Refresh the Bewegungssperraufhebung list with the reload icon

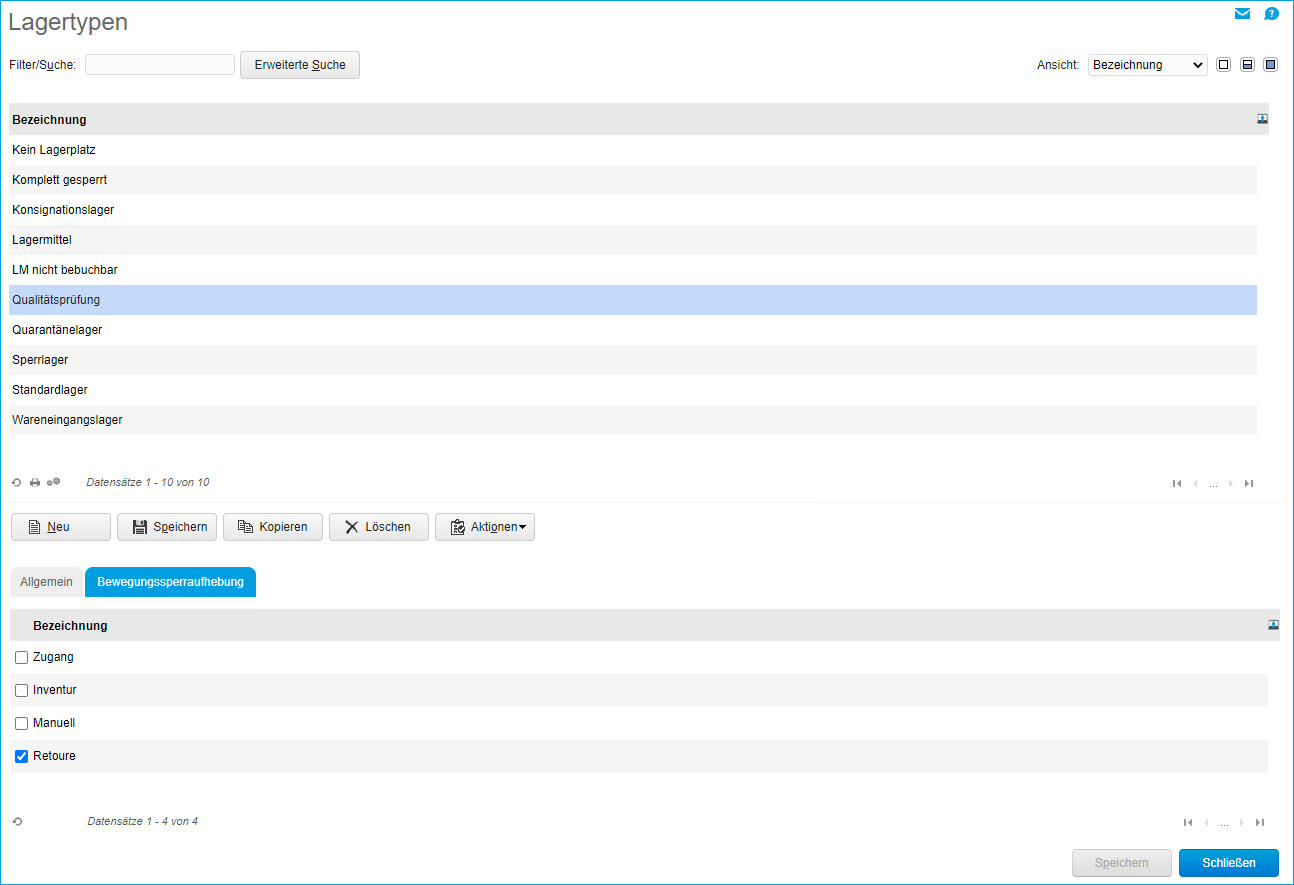(17, 822)
